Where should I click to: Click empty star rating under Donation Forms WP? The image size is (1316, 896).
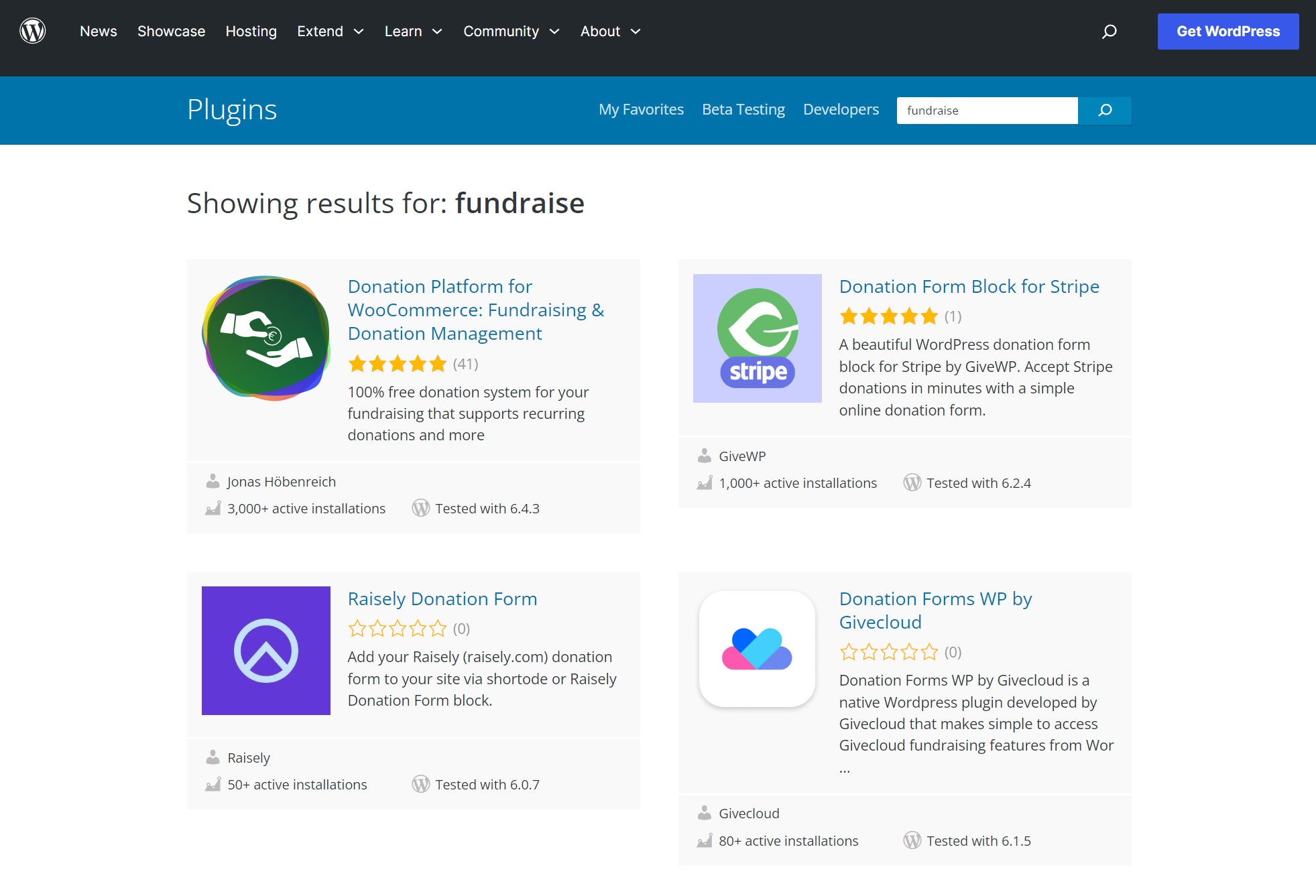(x=889, y=652)
